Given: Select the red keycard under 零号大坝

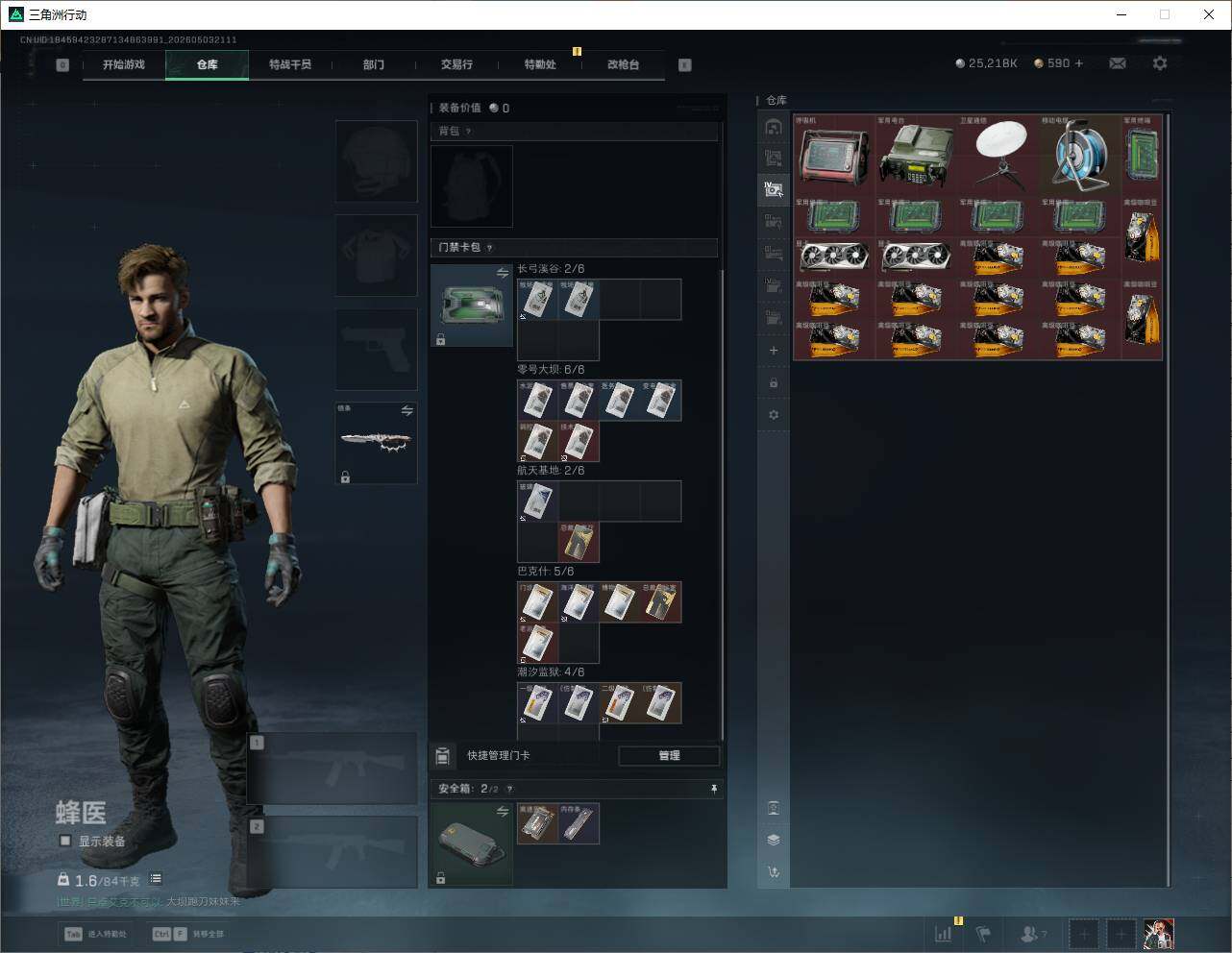Looking at the screenshot, I should (x=579, y=442).
